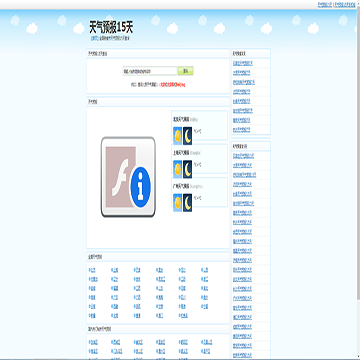Click the red example city link below search

(x=173, y=85)
